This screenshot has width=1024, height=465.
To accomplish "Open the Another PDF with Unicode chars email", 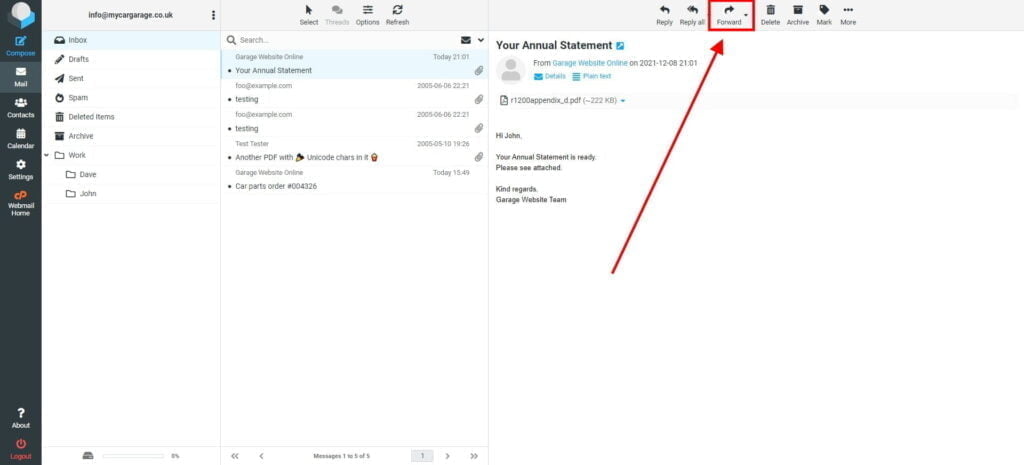I will 355,152.
